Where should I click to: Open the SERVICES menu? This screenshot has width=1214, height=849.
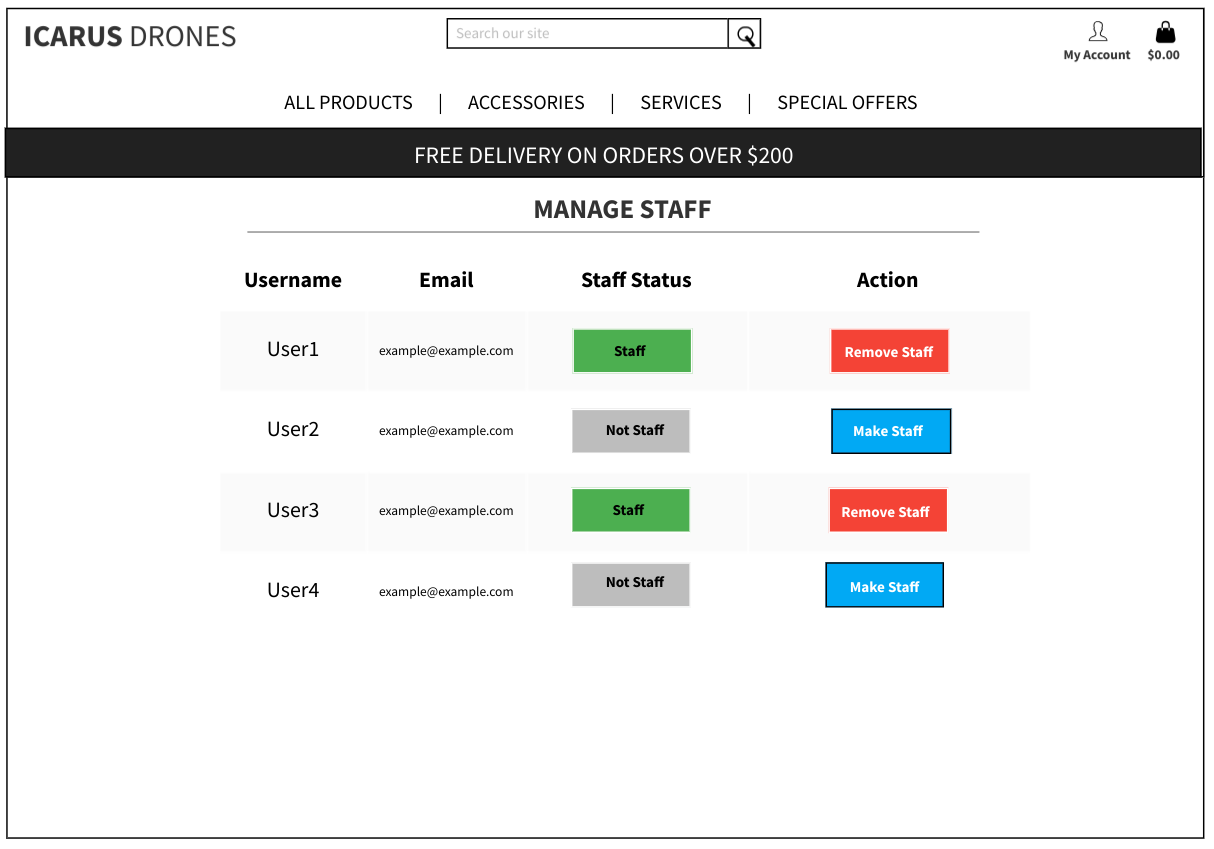point(681,102)
